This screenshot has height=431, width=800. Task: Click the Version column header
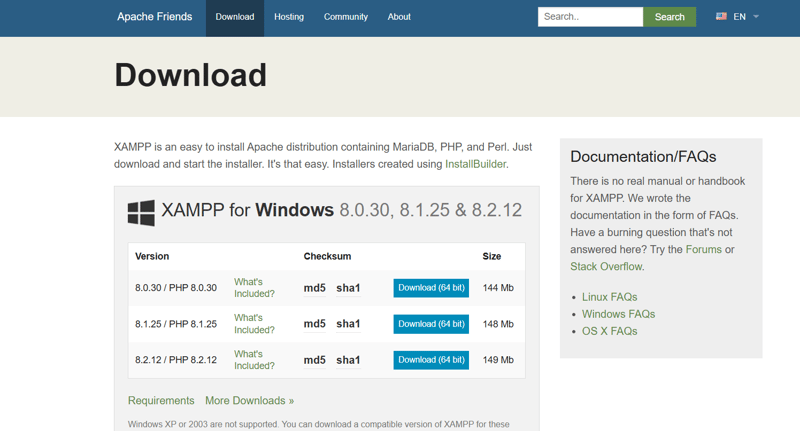(x=152, y=256)
